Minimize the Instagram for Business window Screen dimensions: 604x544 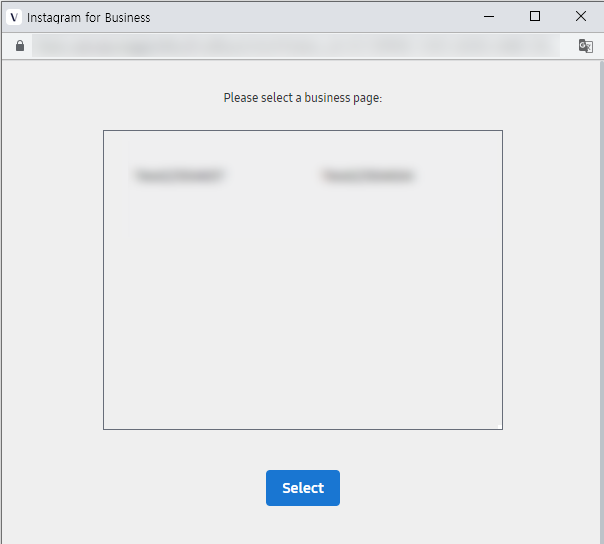tap(489, 17)
